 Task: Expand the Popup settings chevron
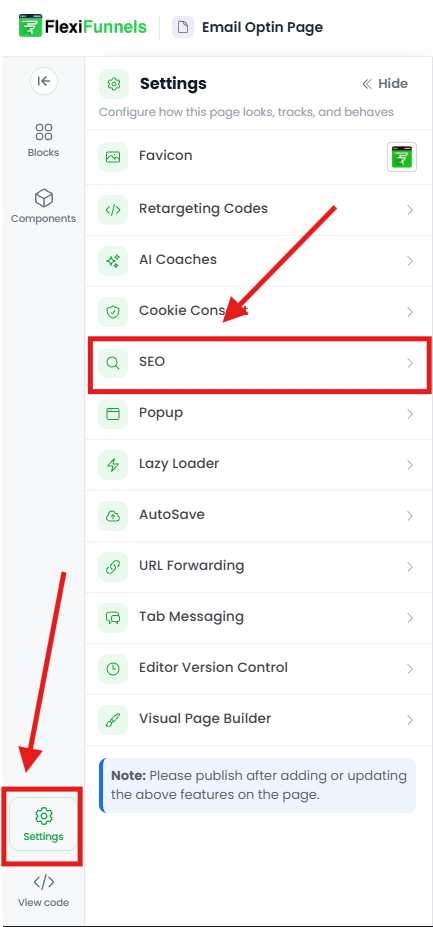click(410, 414)
